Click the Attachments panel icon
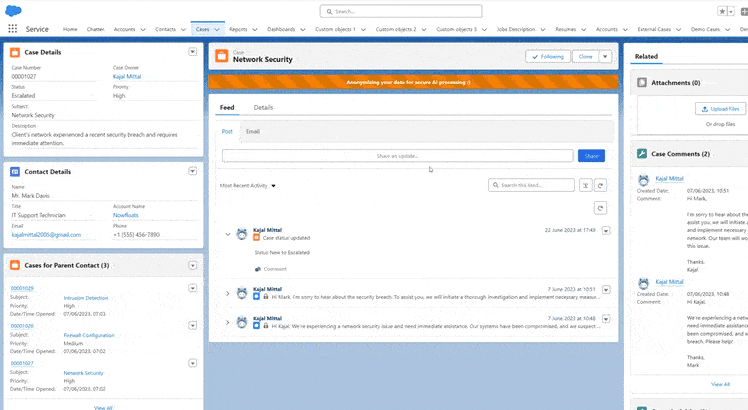Screen dimensions: 748x410 [642, 83]
